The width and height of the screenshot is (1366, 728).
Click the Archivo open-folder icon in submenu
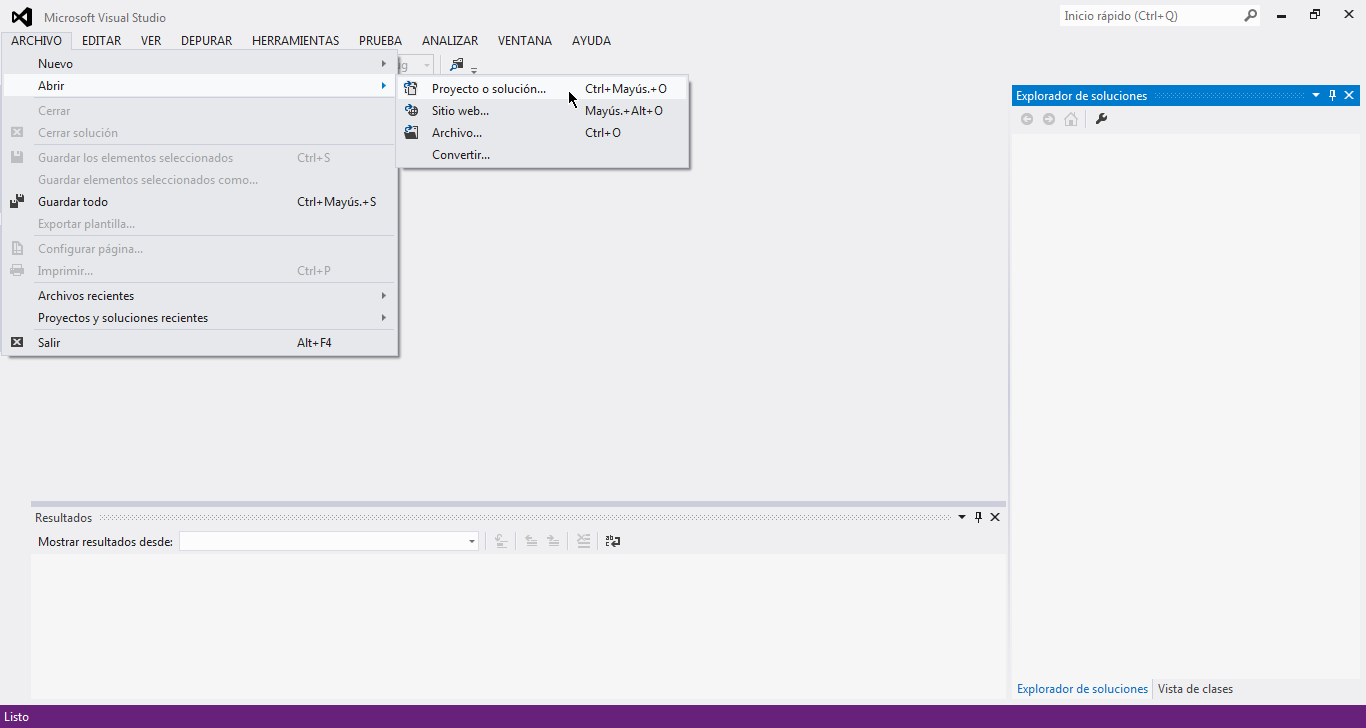(411, 133)
